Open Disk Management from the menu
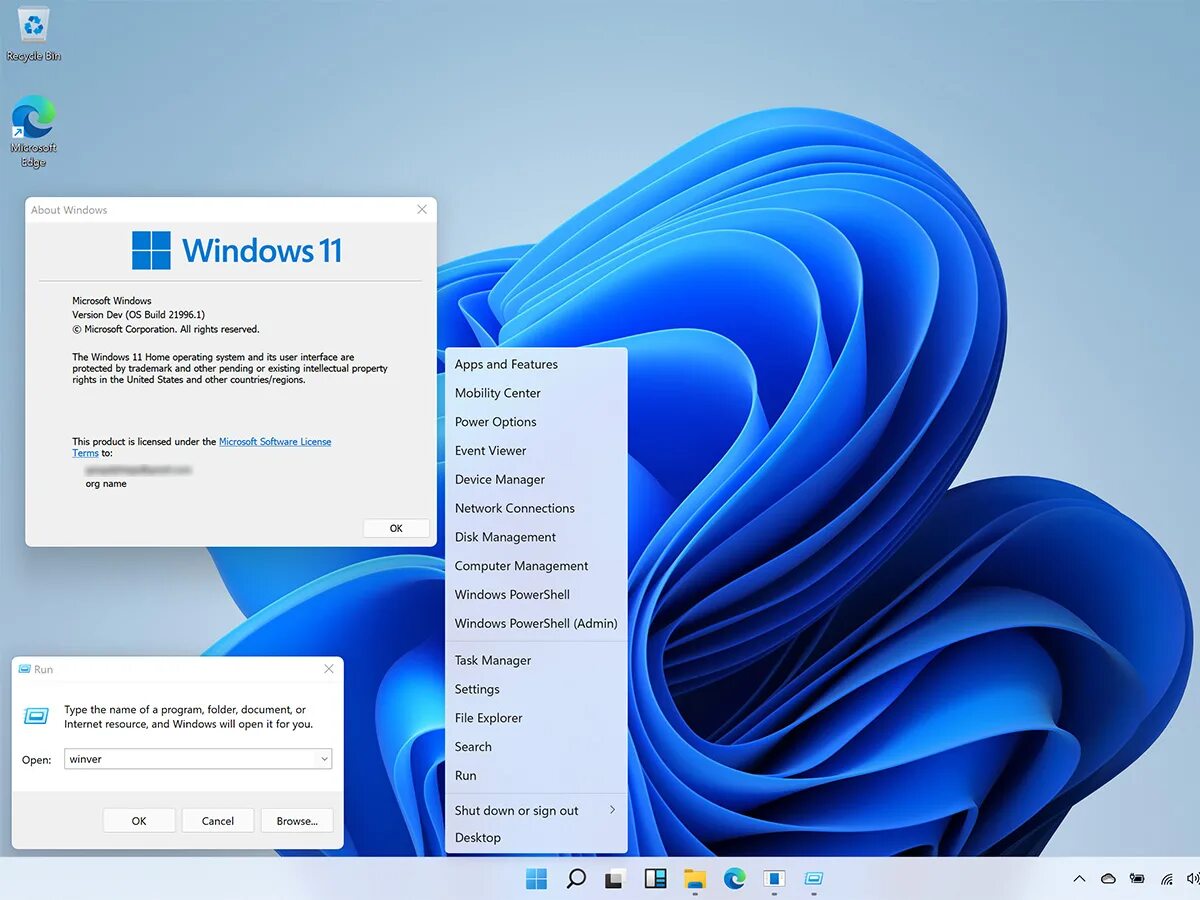 coord(505,537)
